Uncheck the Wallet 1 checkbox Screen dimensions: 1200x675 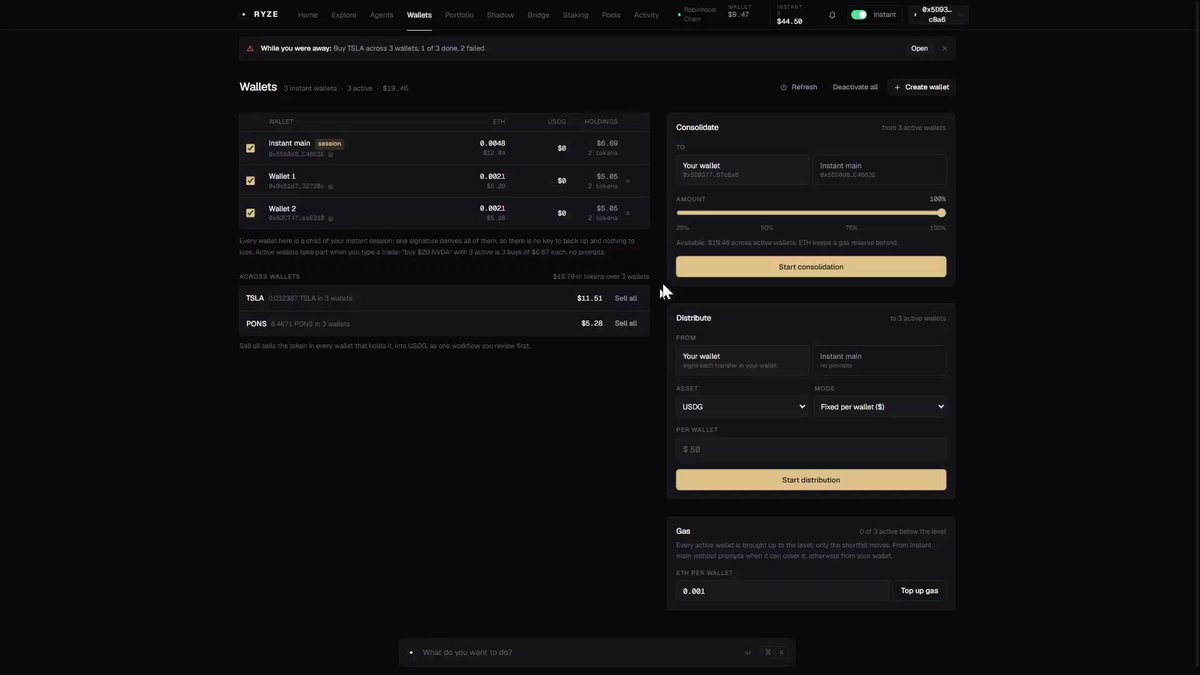coord(250,181)
